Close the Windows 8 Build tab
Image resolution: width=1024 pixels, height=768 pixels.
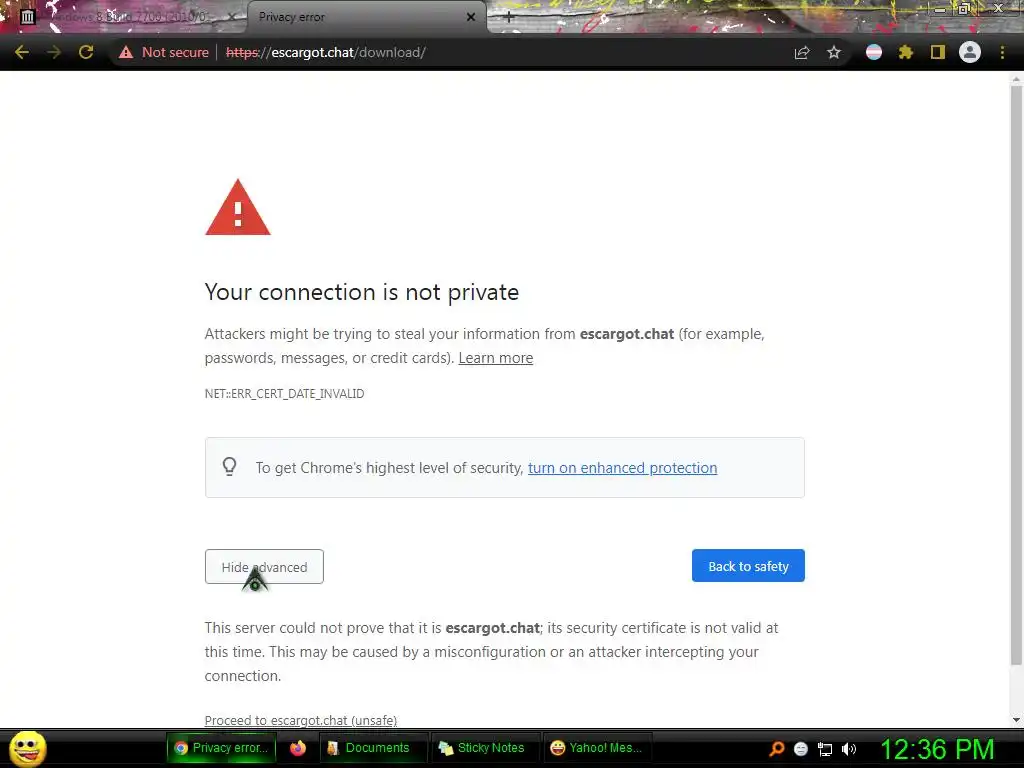point(231,17)
